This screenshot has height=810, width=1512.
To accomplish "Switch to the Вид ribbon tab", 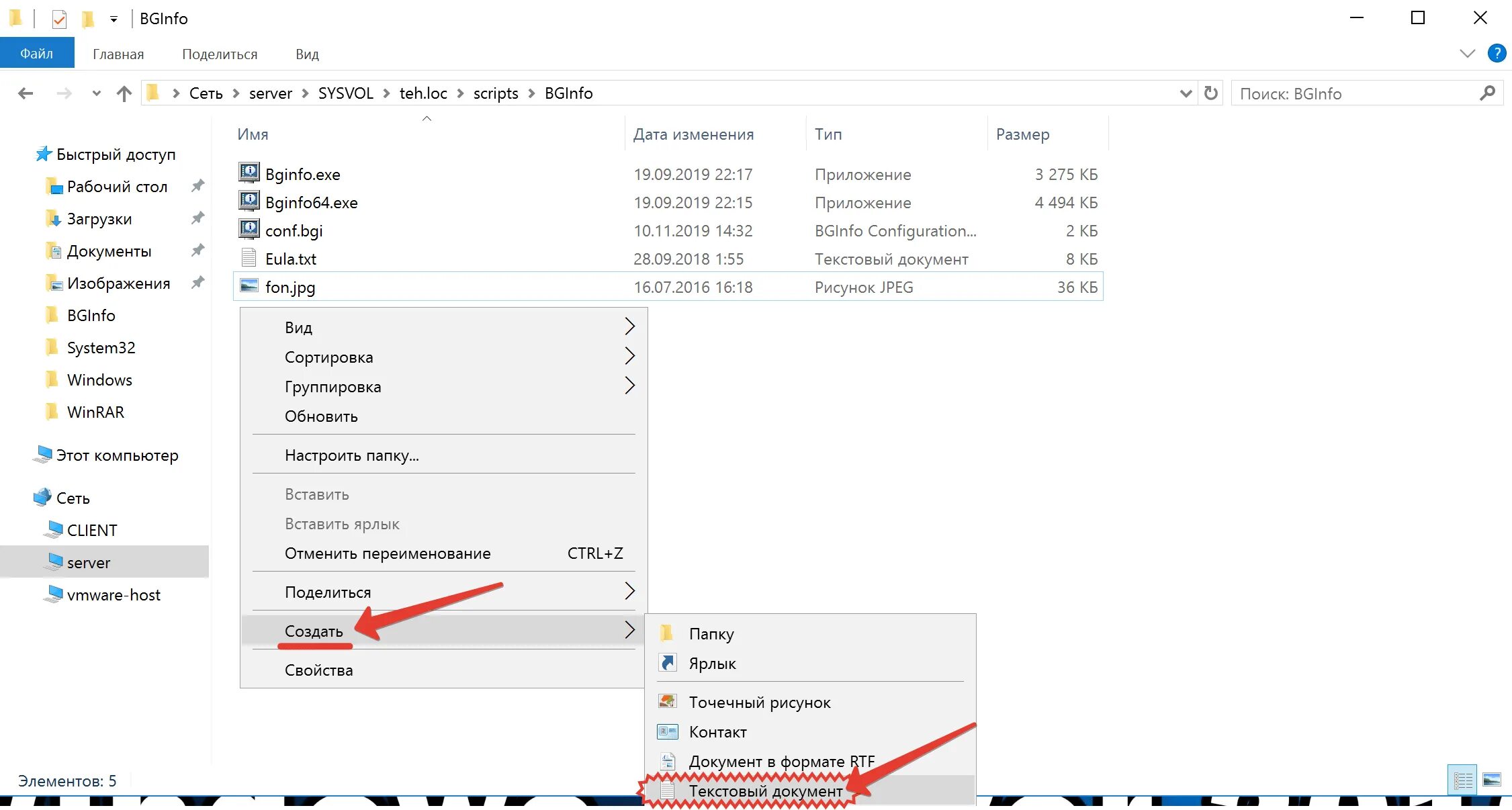I will click(x=307, y=54).
